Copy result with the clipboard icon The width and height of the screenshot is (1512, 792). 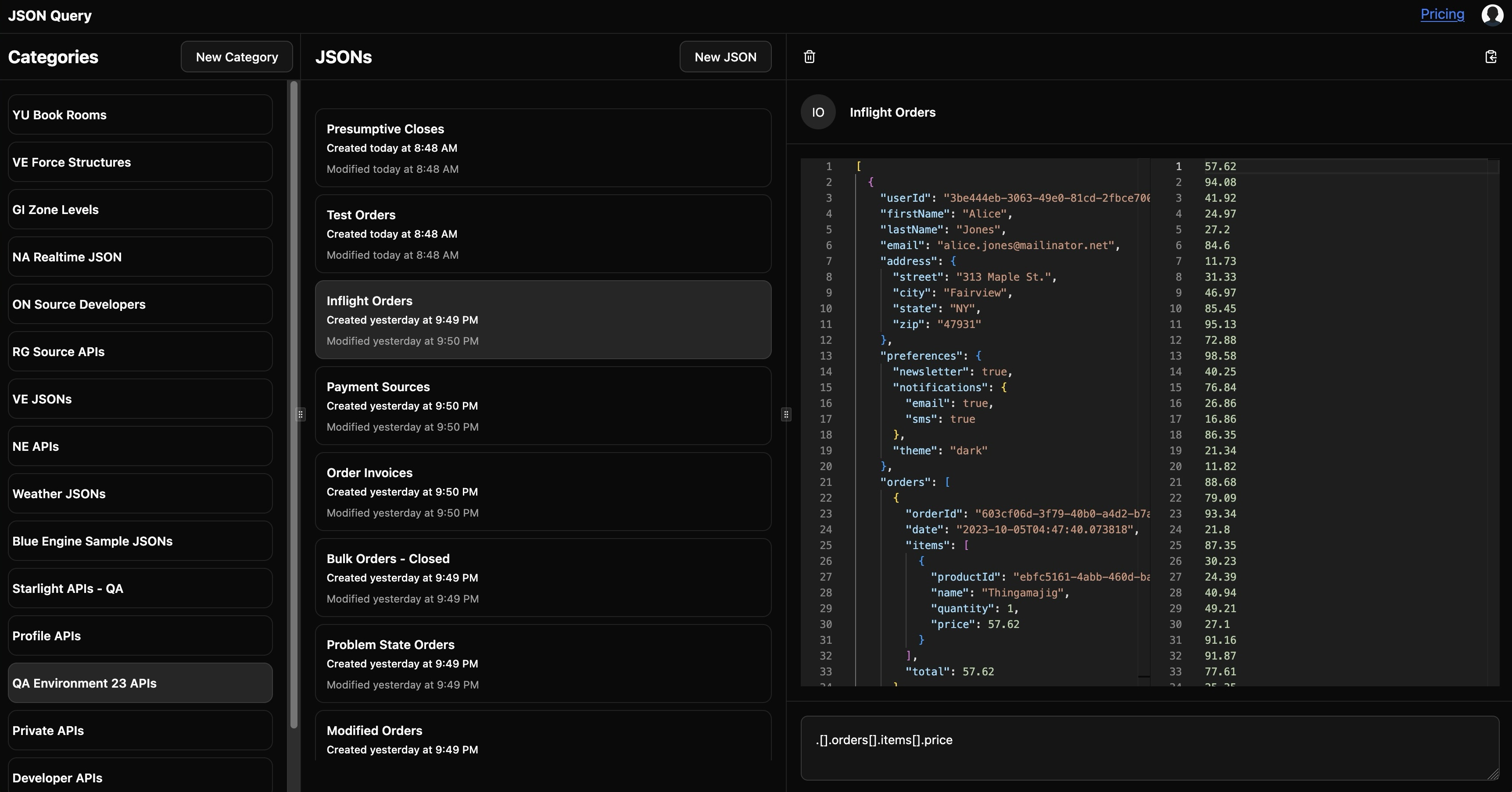tap(1491, 56)
